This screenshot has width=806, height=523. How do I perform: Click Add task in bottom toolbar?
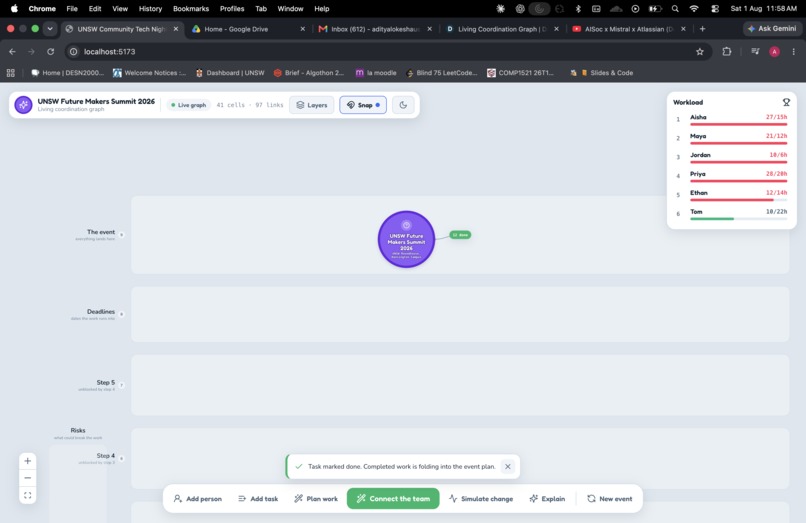[258, 499]
